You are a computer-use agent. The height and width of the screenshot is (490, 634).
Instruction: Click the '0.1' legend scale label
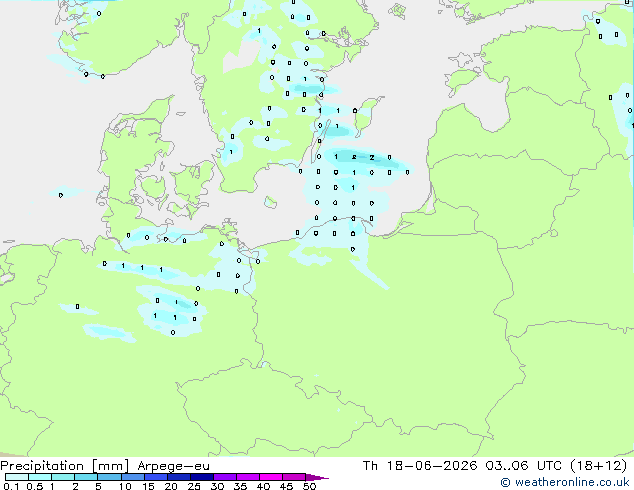[12, 486]
